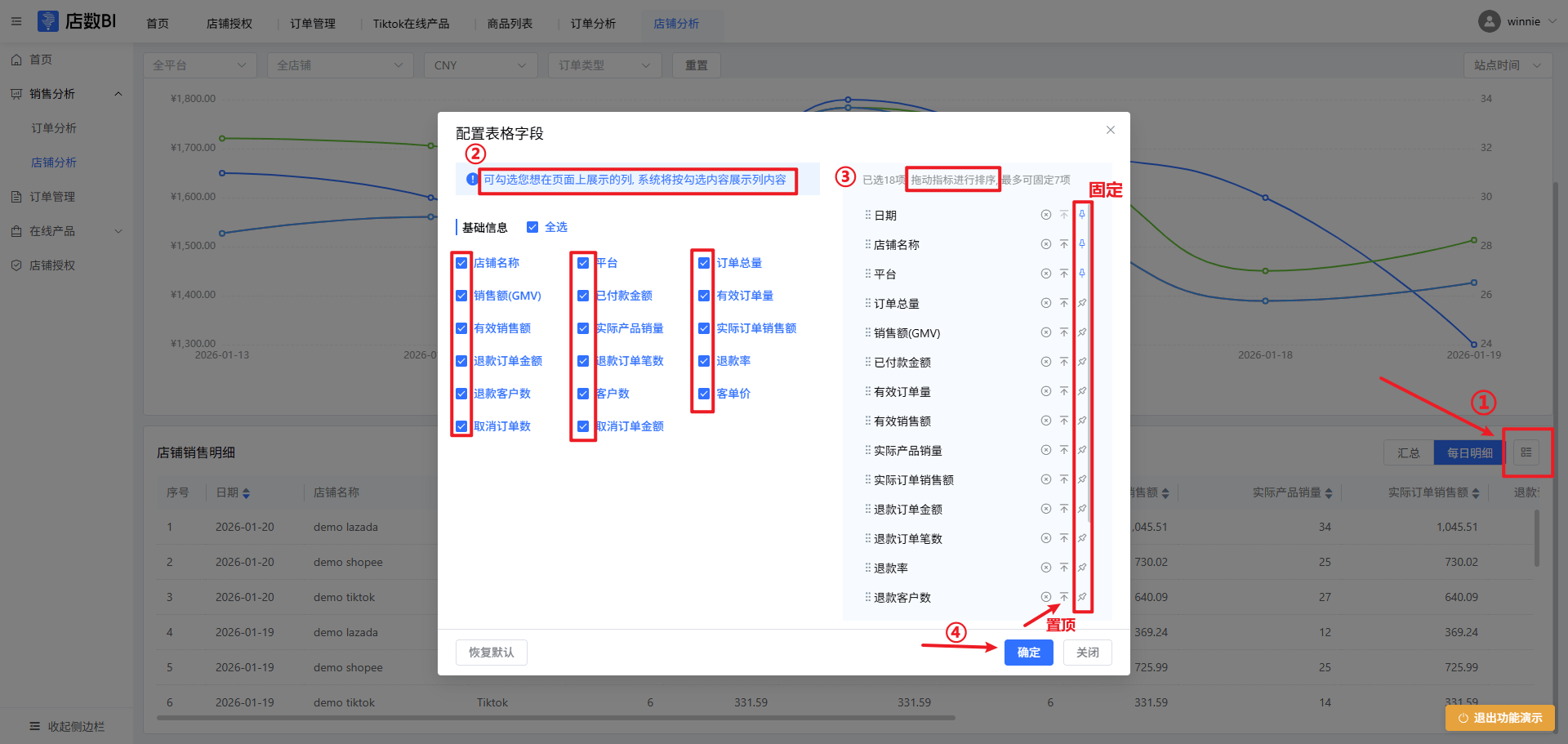
Task: Click the pin icon for 日期 row
Action: click(x=1081, y=215)
